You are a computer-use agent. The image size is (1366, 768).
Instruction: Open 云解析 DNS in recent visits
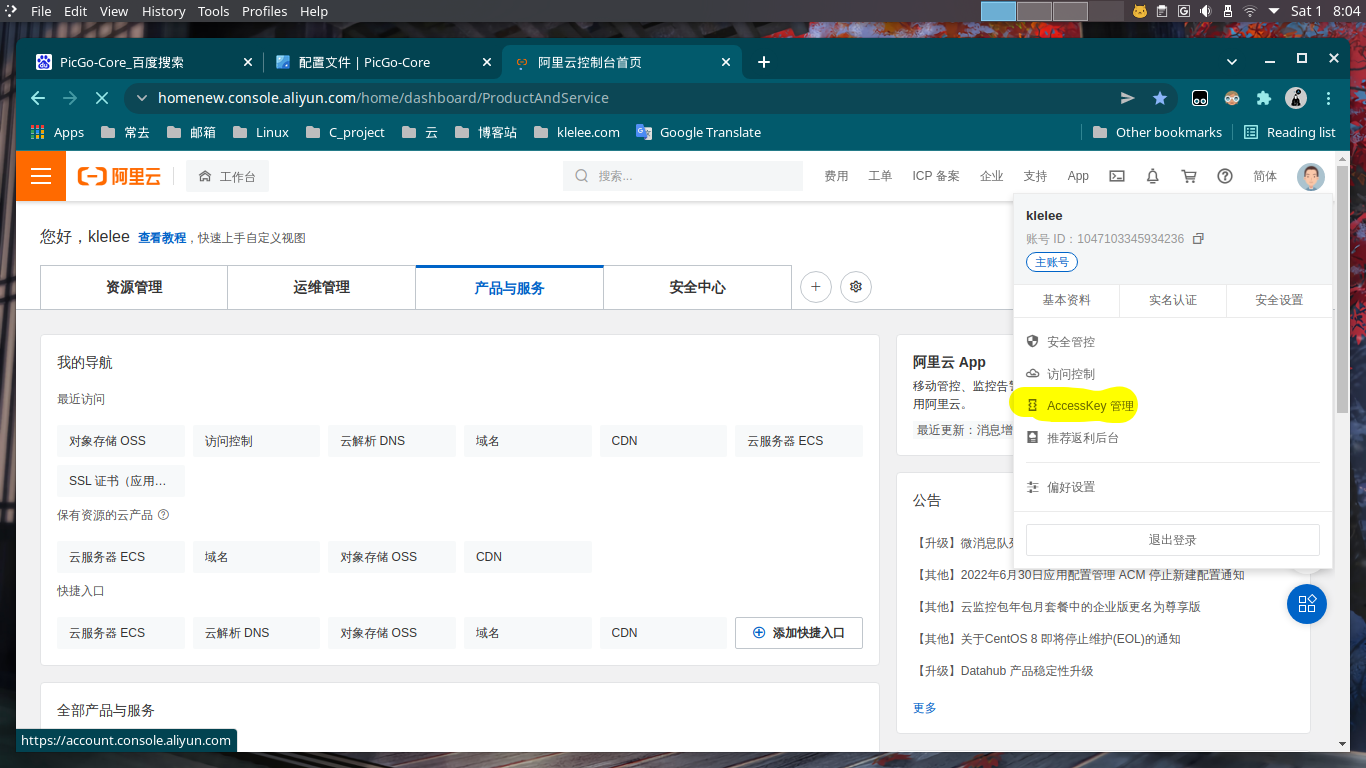(x=392, y=441)
